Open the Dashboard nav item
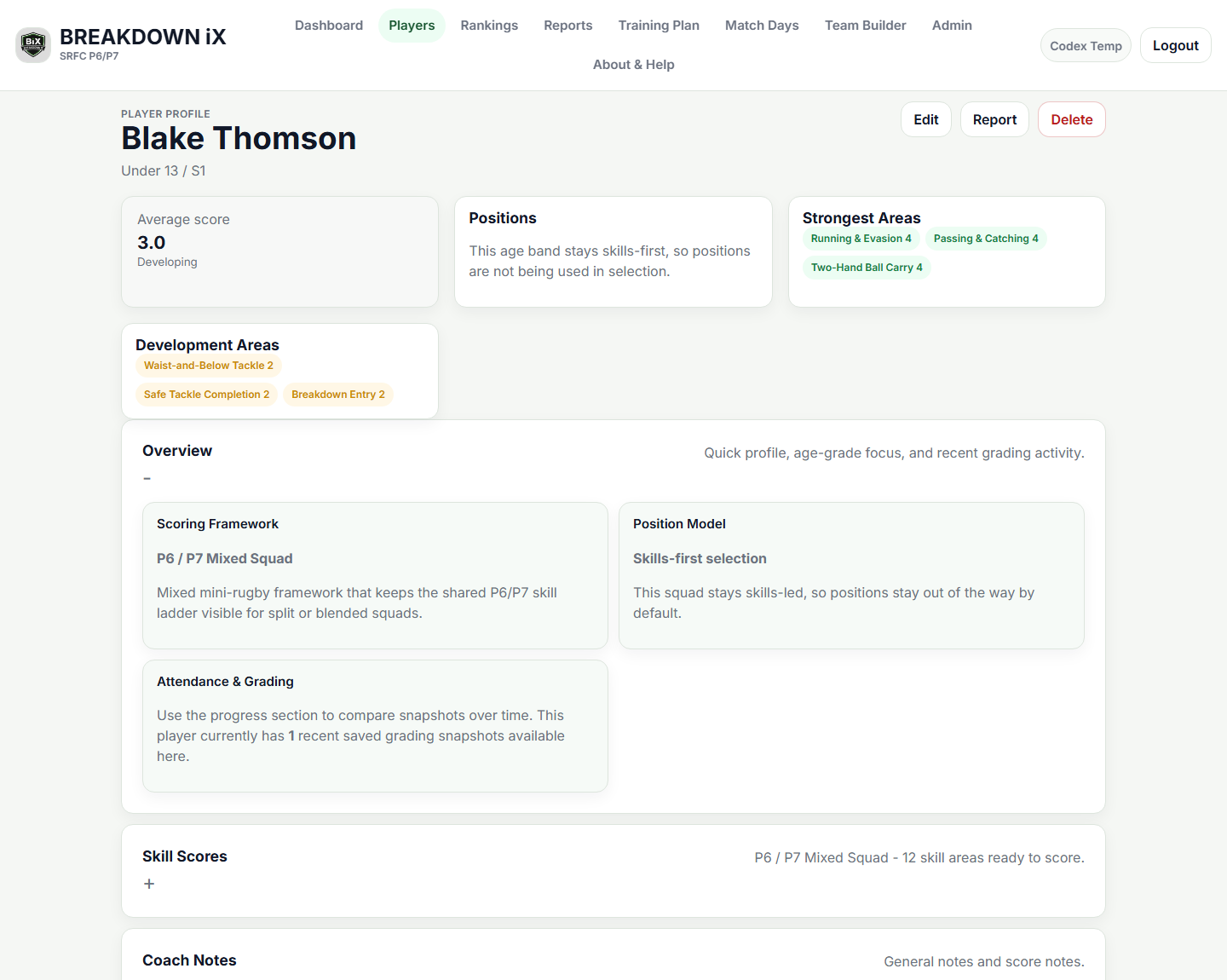Image resolution: width=1227 pixels, height=980 pixels. 329,26
